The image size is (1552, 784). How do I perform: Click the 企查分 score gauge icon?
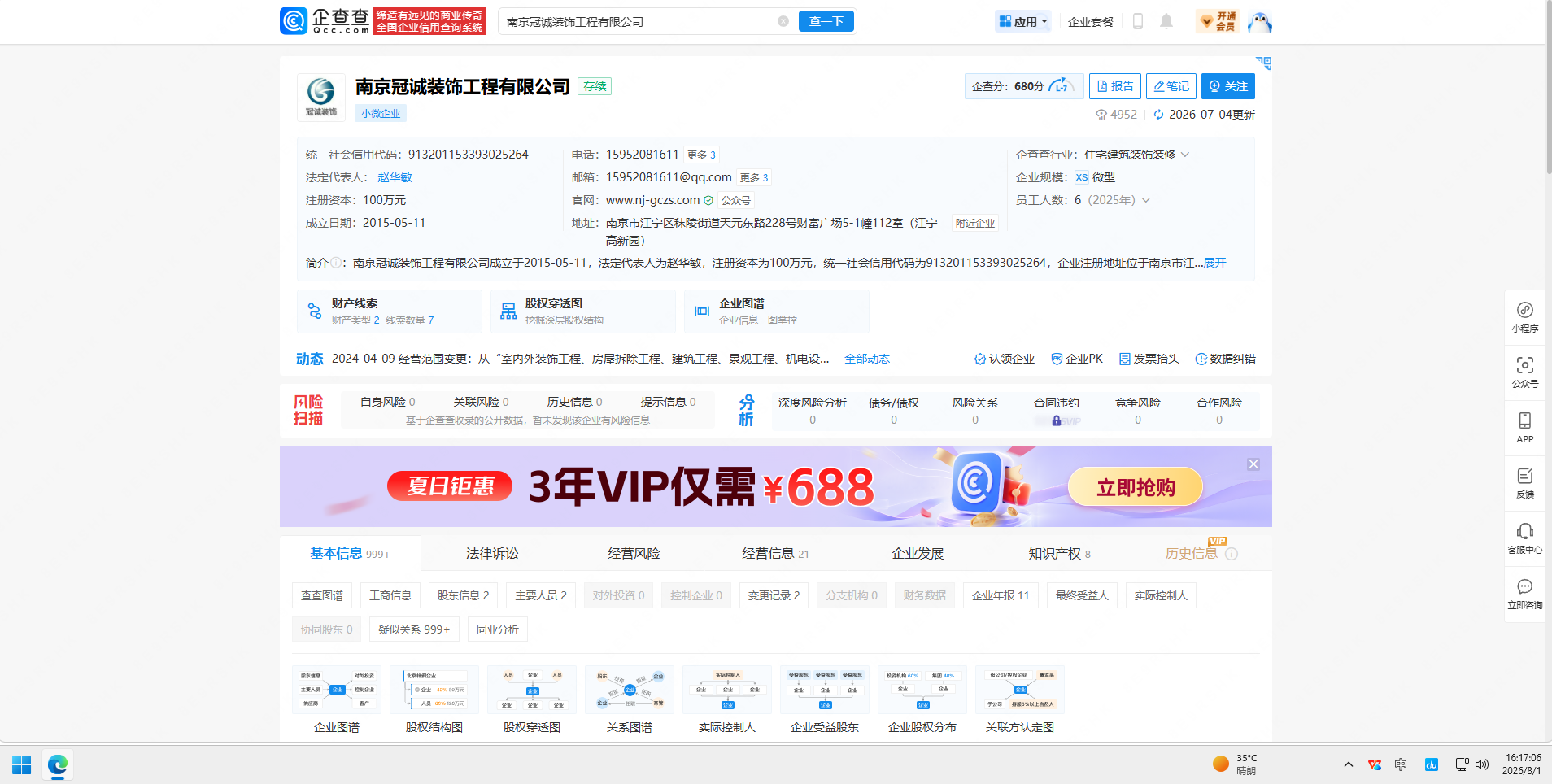pyautogui.click(x=1061, y=85)
